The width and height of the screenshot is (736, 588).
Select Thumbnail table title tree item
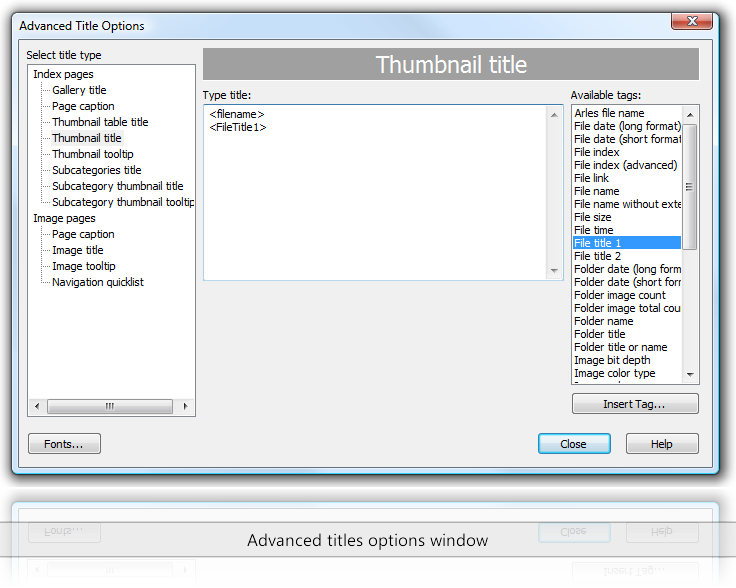pyautogui.click(x=100, y=122)
